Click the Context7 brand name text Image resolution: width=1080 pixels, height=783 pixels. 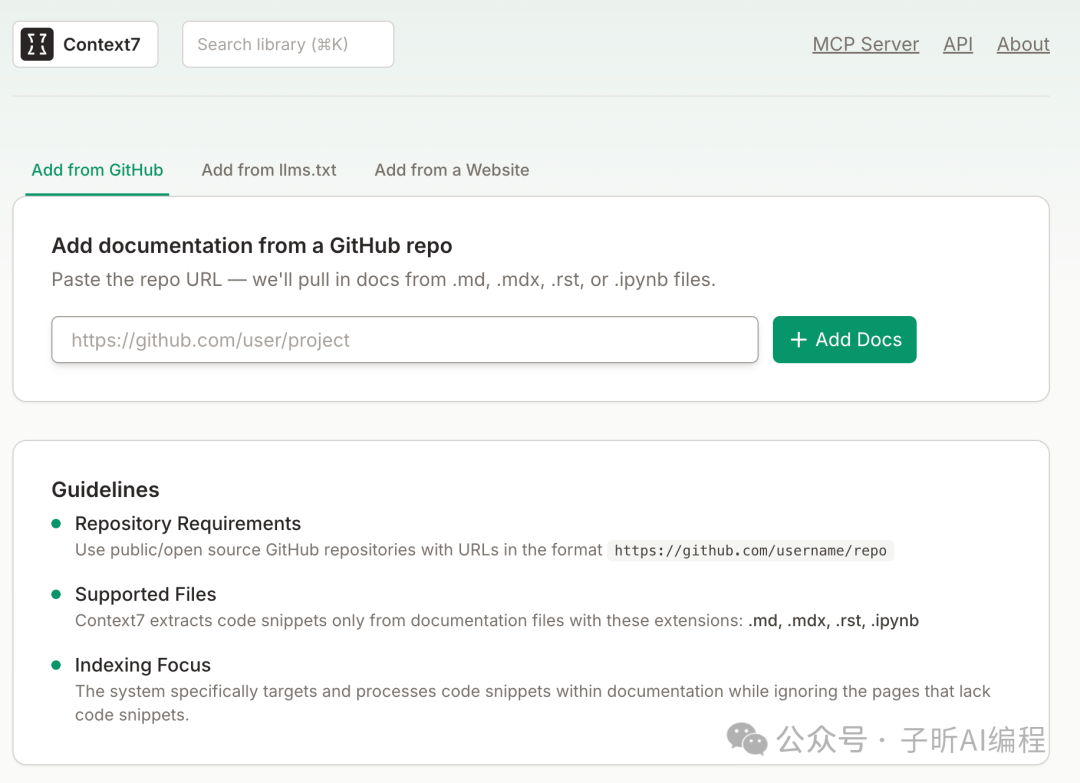(x=102, y=44)
